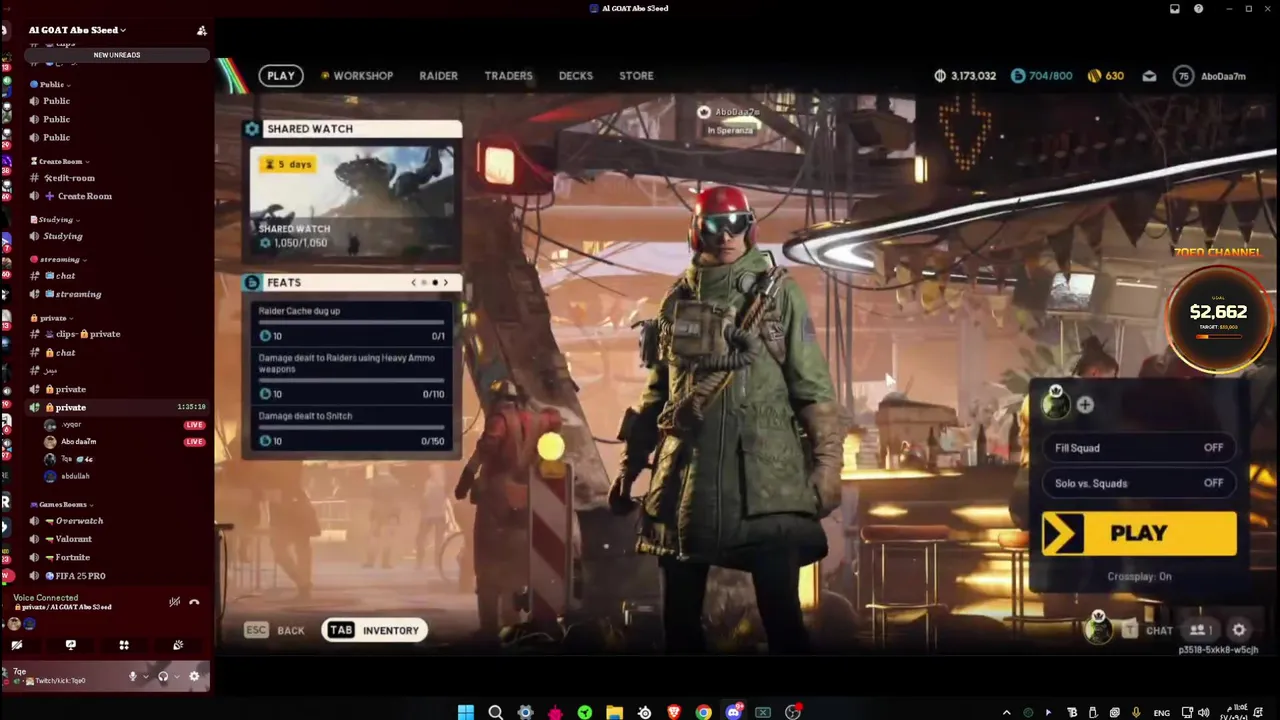
Task: Collapse the private category
Action: click(x=52, y=318)
